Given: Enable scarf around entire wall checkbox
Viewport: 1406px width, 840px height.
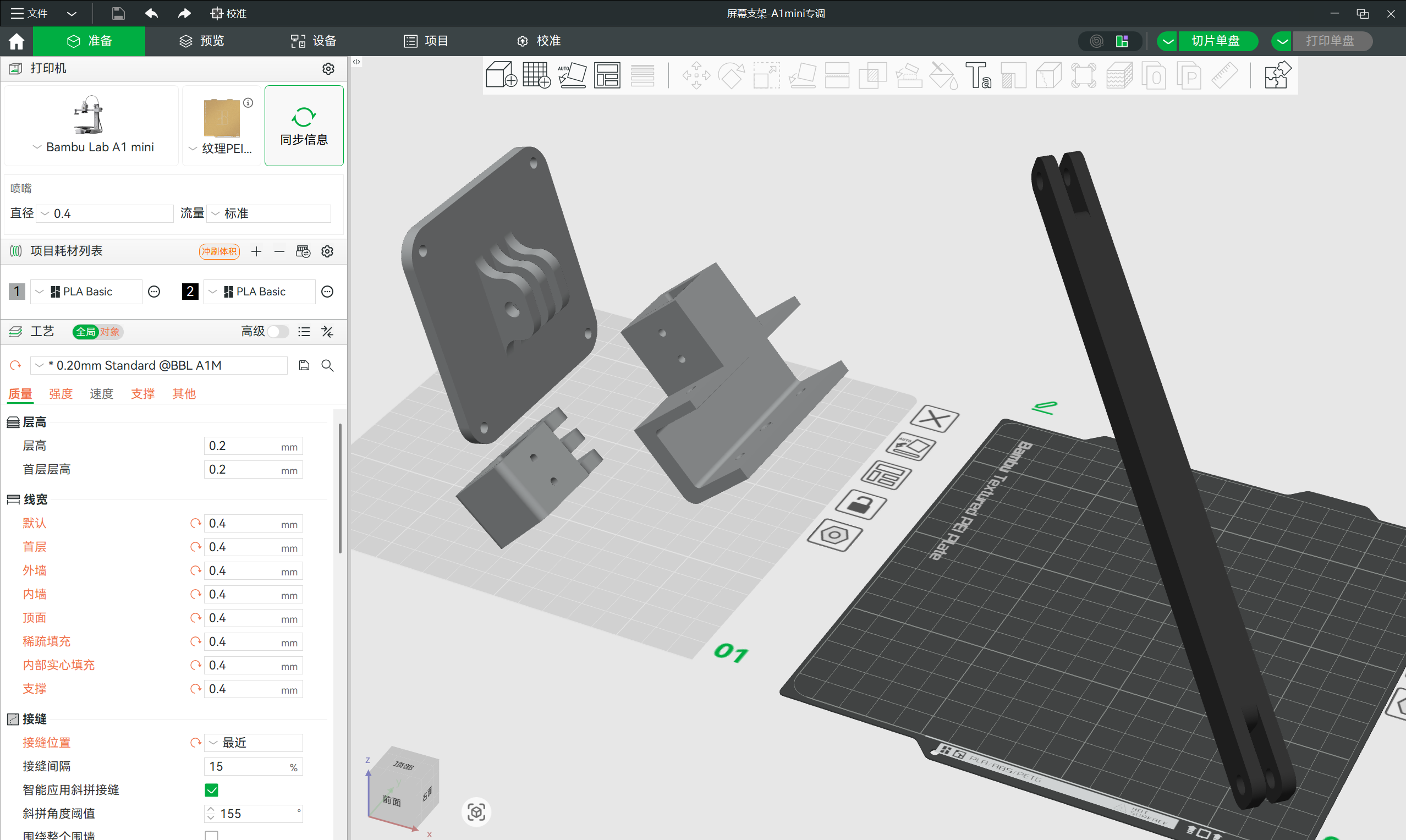Looking at the screenshot, I should tap(212, 836).
